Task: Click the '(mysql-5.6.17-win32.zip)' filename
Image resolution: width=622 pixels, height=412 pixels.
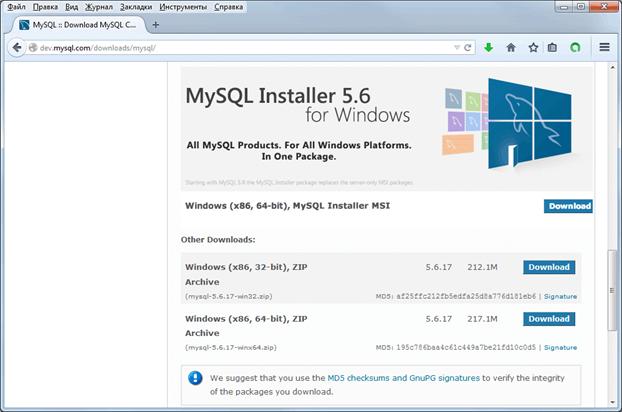Action: pyautogui.click(x=229, y=296)
